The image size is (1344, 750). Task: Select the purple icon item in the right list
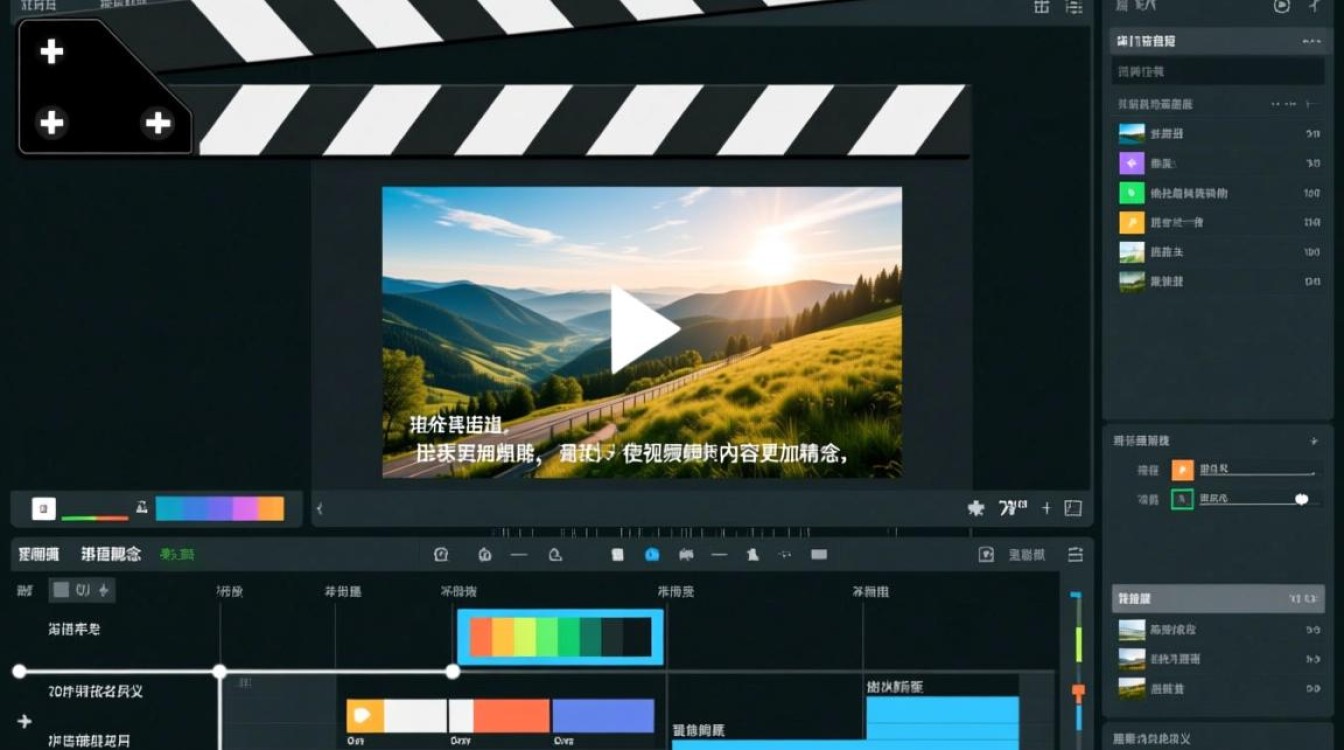pos(1131,163)
